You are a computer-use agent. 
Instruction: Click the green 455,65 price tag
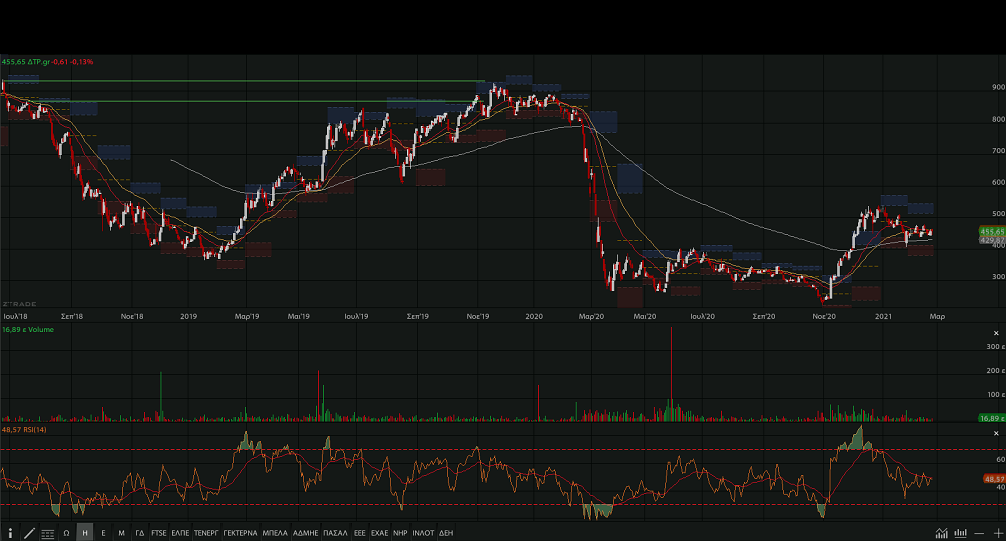tap(992, 231)
